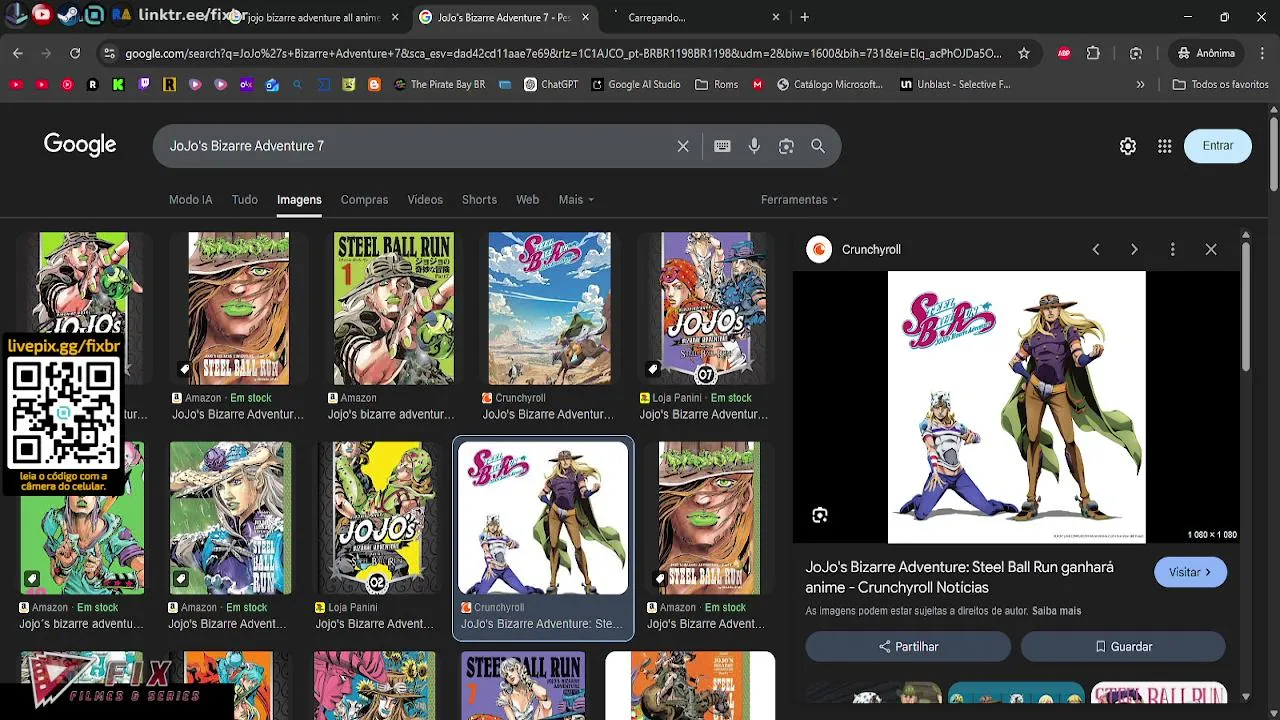Image resolution: width=1280 pixels, height=720 pixels.
Task: Start voice search with the microphone
Action: click(x=754, y=146)
